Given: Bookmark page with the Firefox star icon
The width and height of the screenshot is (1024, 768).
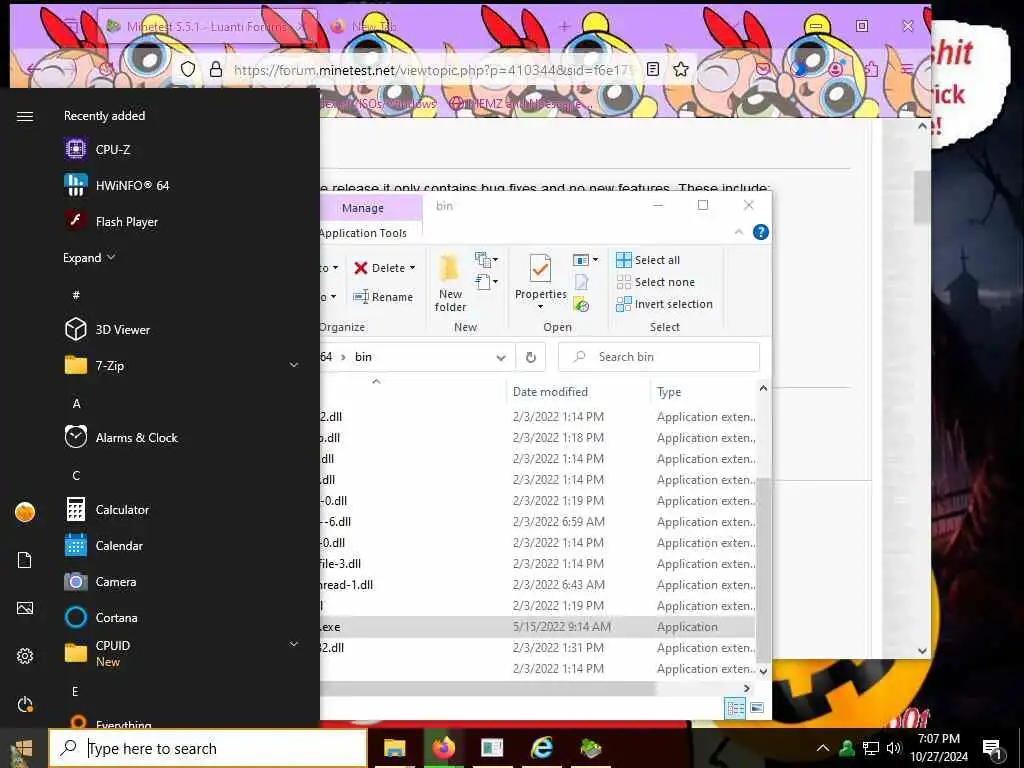Looking at the screenshot, I should pyautogui.click(x=681, y=69).
